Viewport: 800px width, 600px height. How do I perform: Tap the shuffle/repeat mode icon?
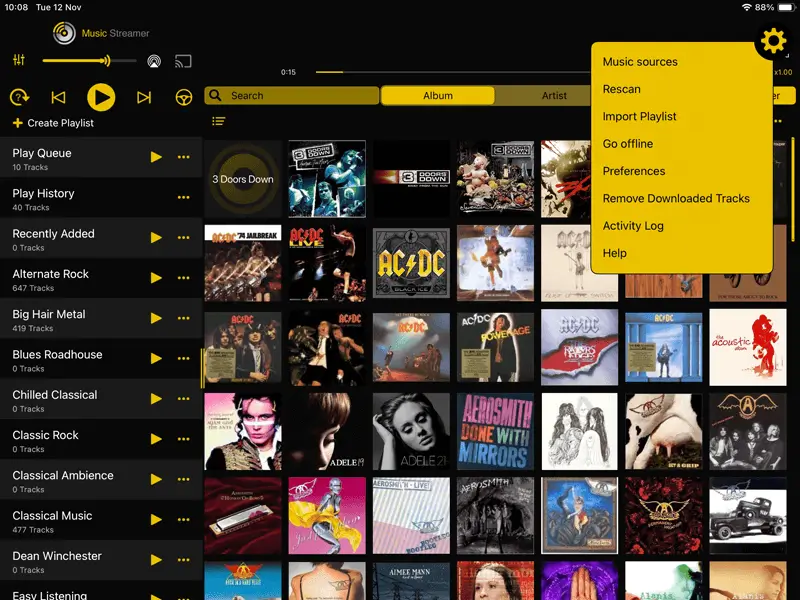coord(19,97)
